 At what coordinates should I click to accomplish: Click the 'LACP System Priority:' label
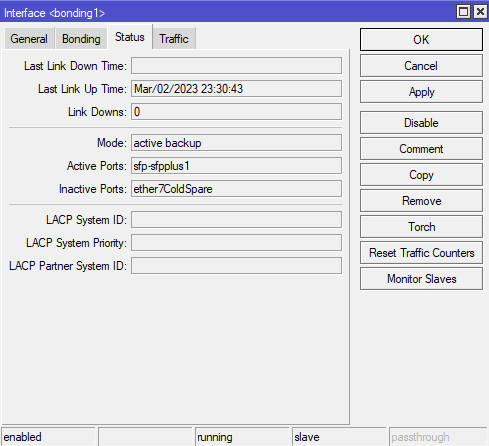76,243
